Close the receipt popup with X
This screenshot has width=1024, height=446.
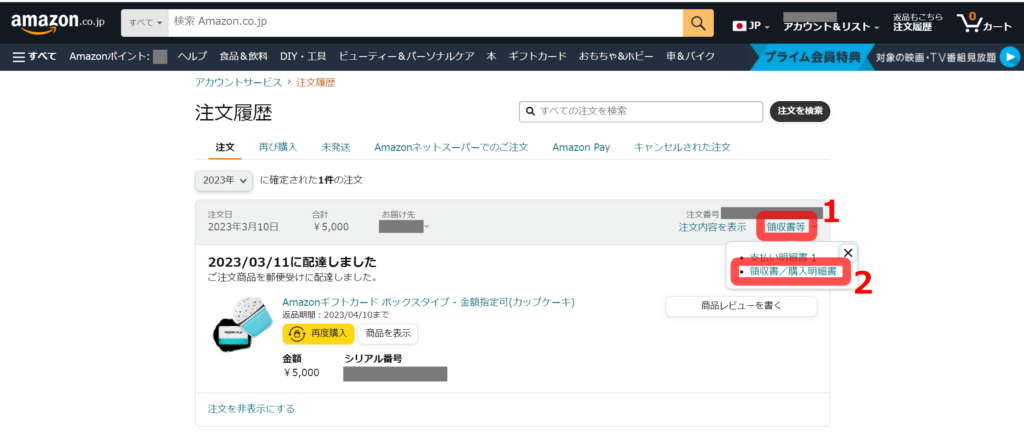coord(847,253)
